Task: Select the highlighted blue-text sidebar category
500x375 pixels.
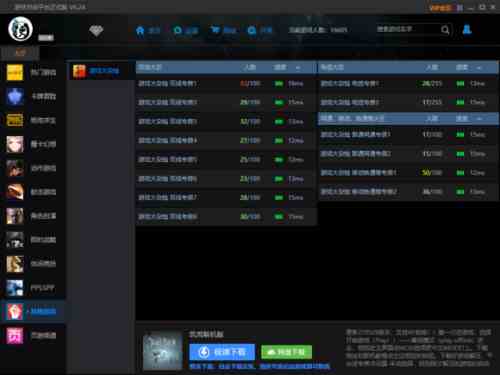Action: (x=33, y=312)
